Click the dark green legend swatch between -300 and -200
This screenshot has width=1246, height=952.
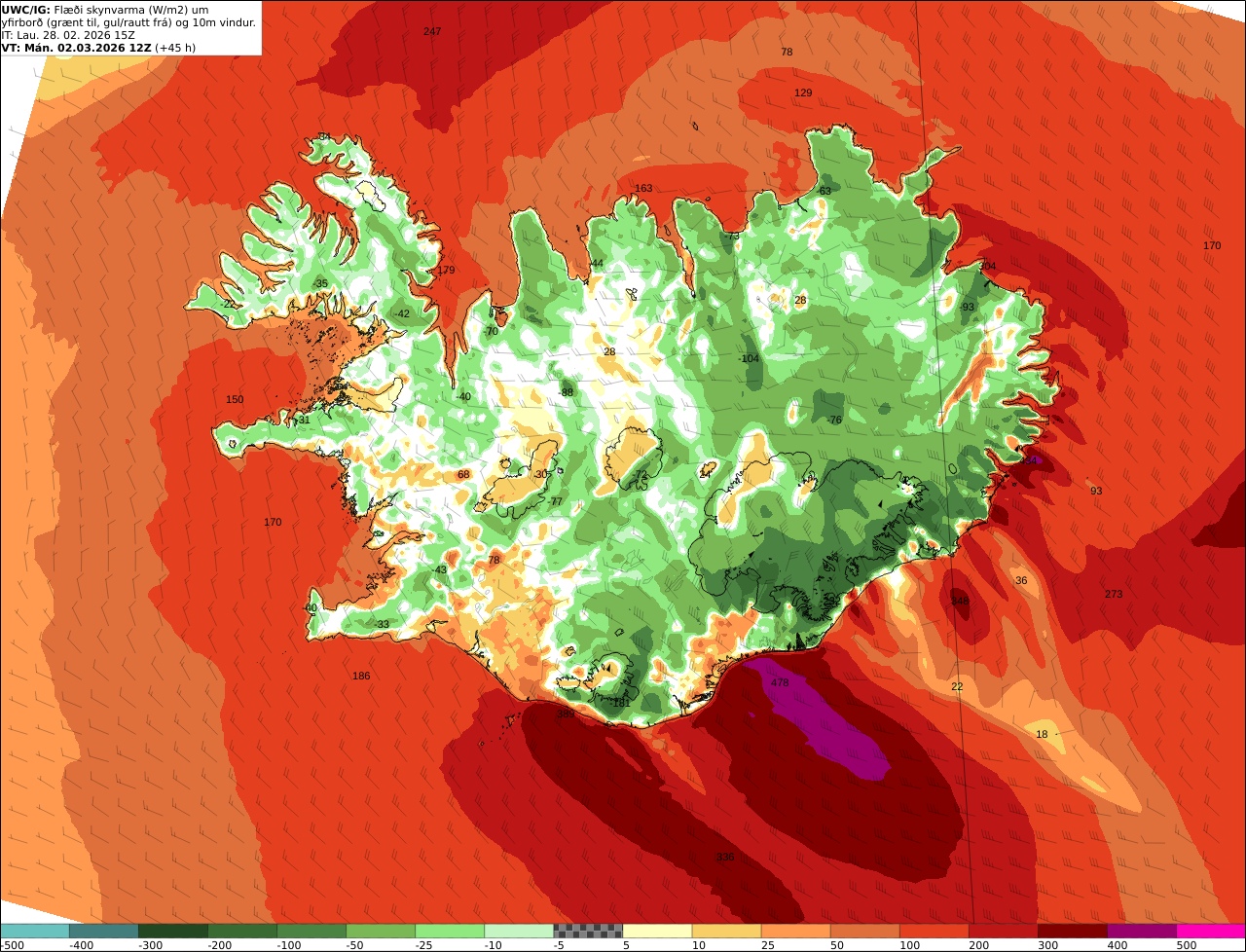173,931
